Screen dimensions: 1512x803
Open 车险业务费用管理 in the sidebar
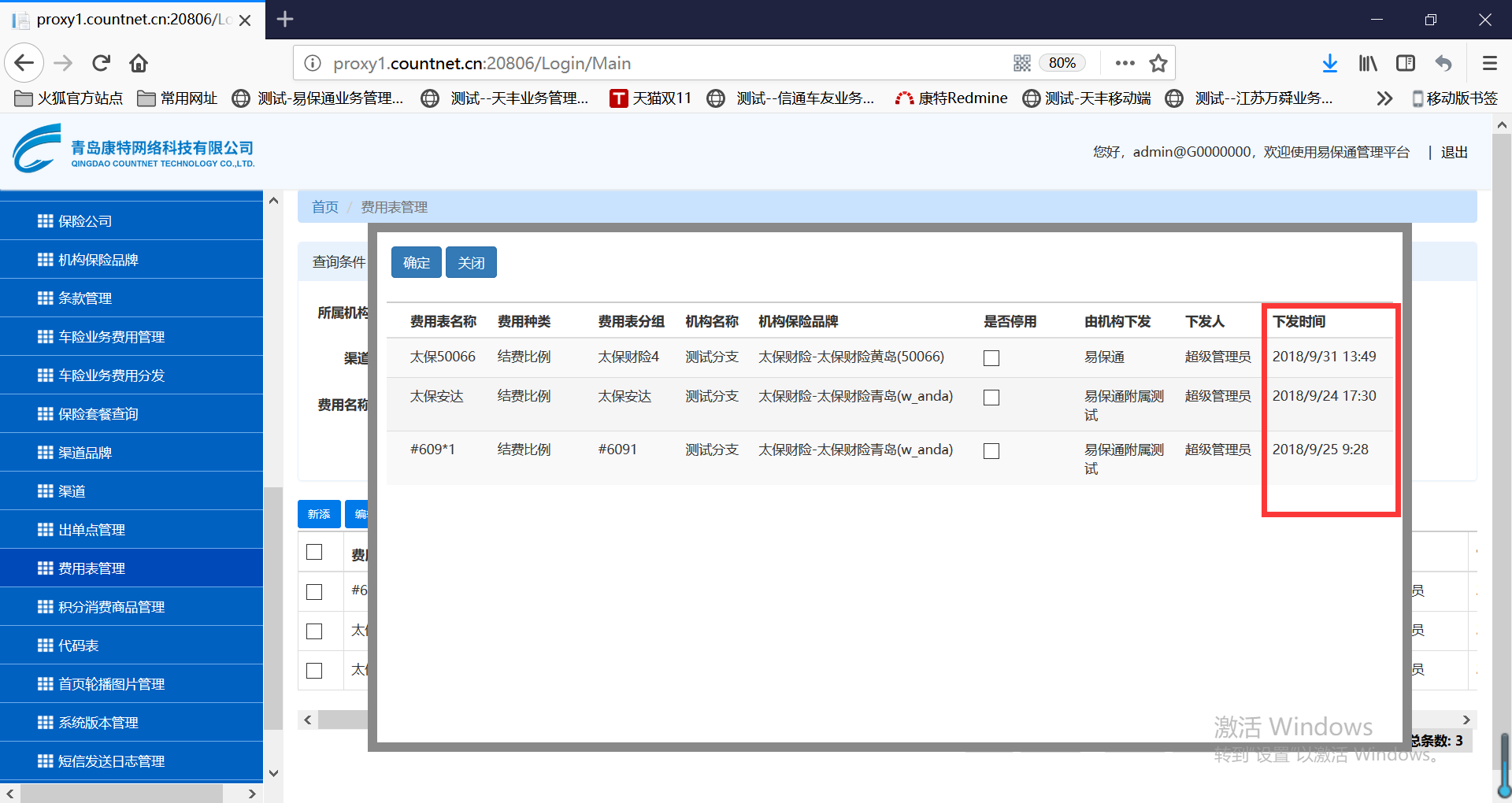coord(112,337)
